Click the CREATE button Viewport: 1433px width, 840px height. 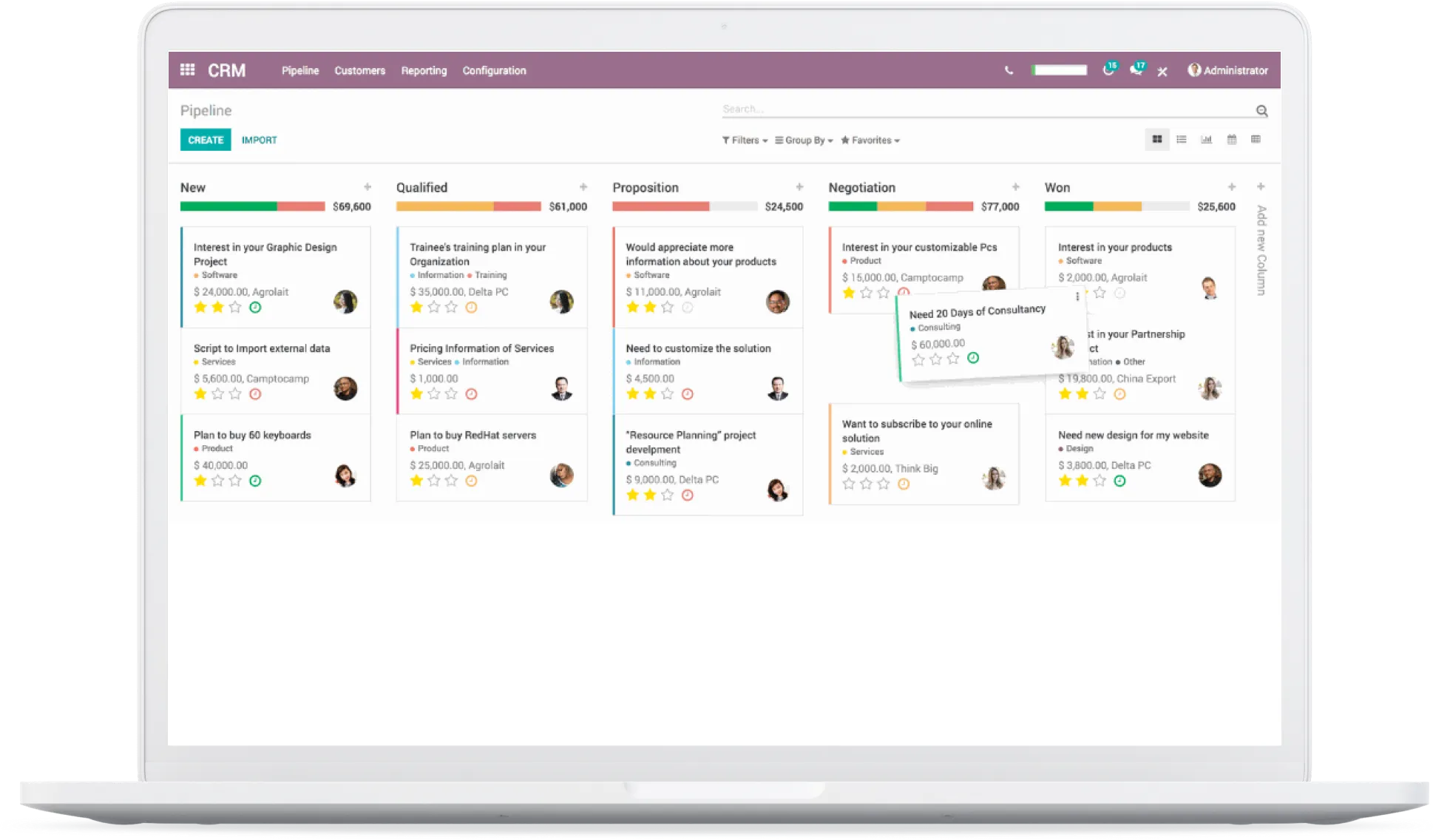point(205,139)
